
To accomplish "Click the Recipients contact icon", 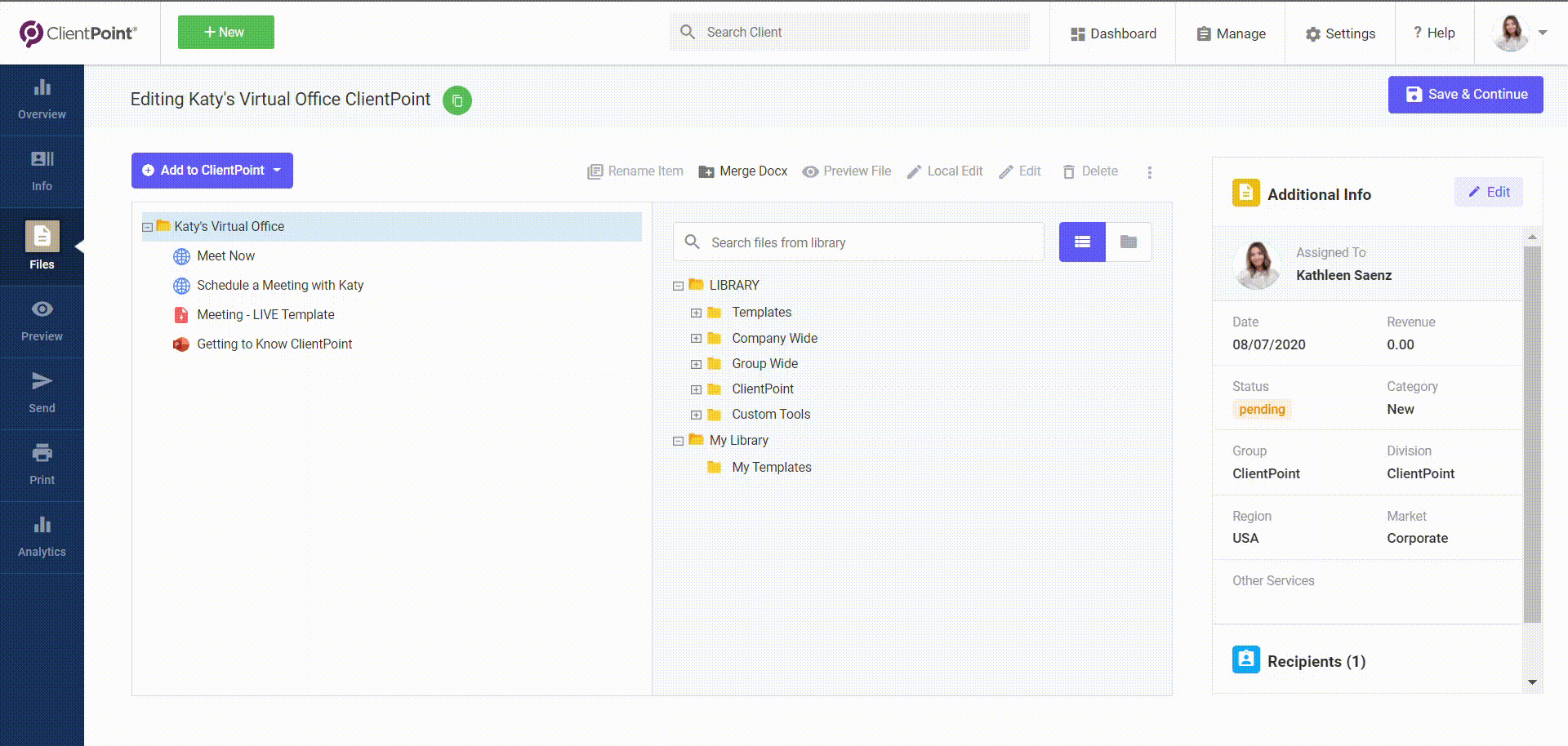I will tap(1245, 659).
